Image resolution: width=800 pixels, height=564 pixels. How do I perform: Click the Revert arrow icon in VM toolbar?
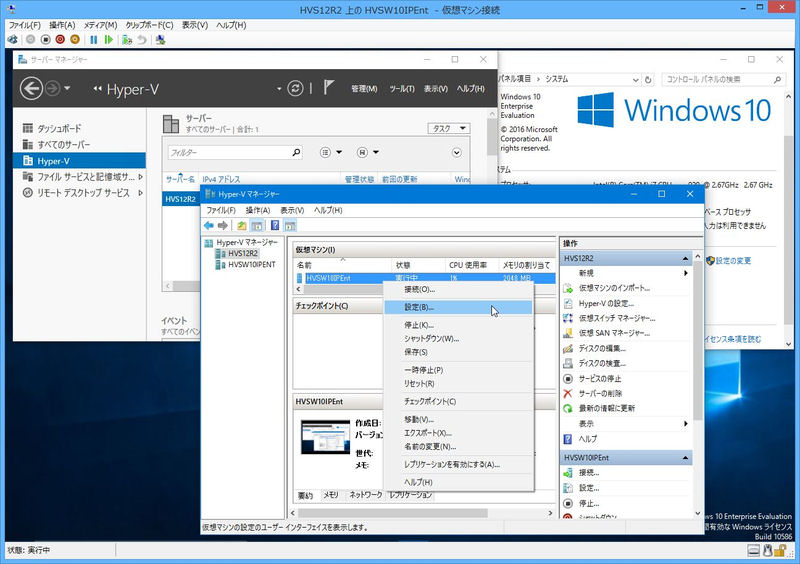[x=142, y=39]
